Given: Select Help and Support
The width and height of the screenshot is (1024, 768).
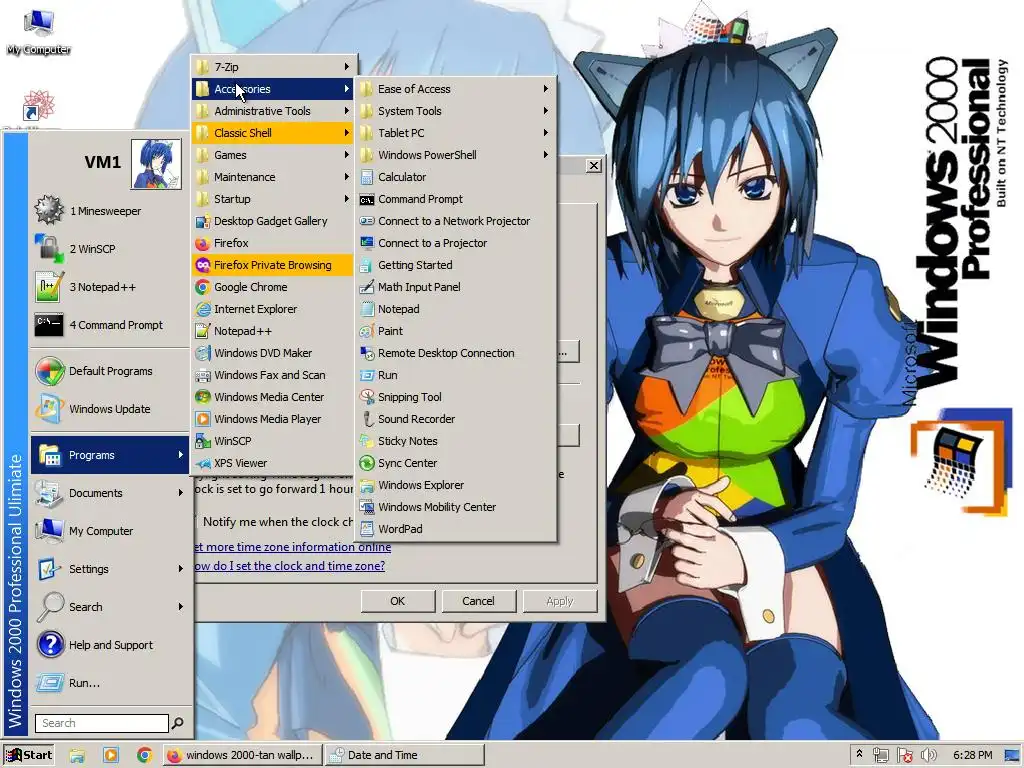Looking at the screenshot, I should click(x=110, y=645).
